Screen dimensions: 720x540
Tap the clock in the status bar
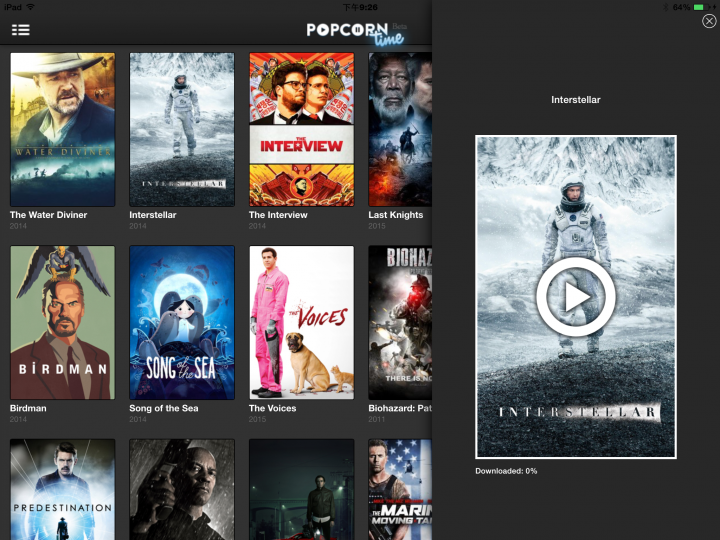coord(360,7)
